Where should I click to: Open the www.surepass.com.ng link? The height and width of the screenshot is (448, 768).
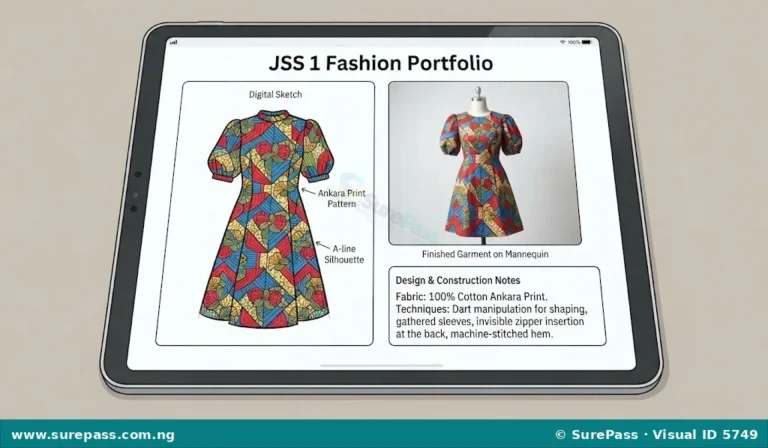click(93, 435)
